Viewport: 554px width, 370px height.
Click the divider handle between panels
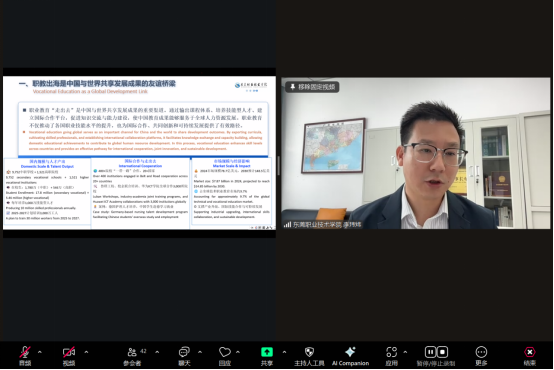click(279, 165)
